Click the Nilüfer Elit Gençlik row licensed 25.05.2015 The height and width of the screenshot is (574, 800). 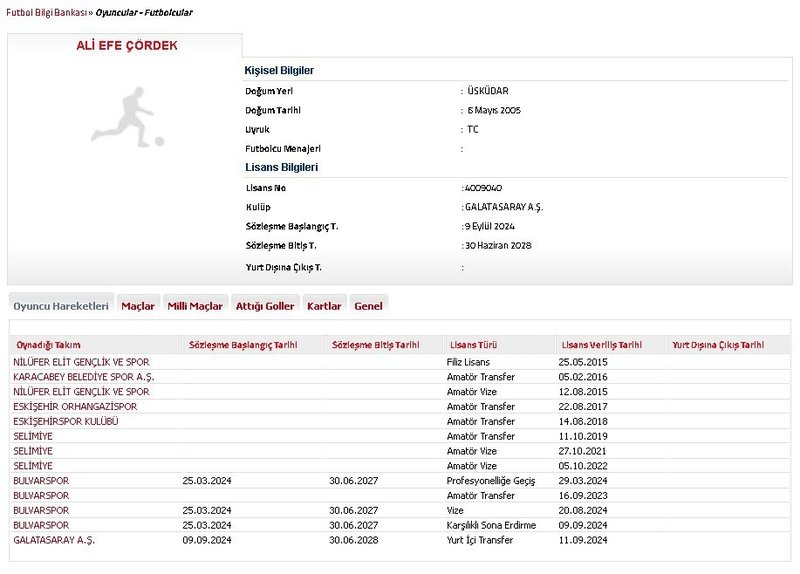pyautogui.click(x=81, y=362)
